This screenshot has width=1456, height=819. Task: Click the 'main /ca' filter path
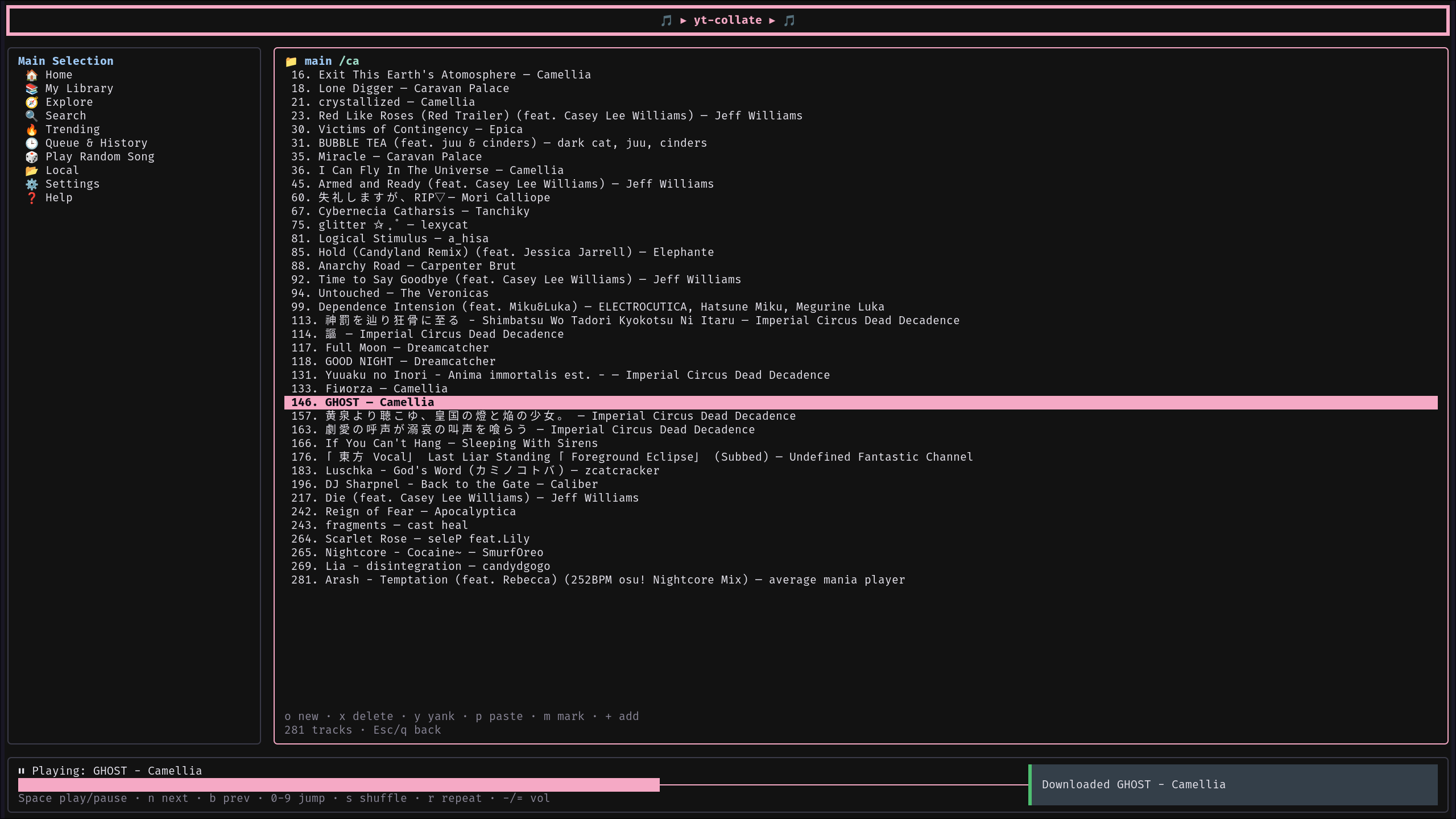tap(332, 61)
